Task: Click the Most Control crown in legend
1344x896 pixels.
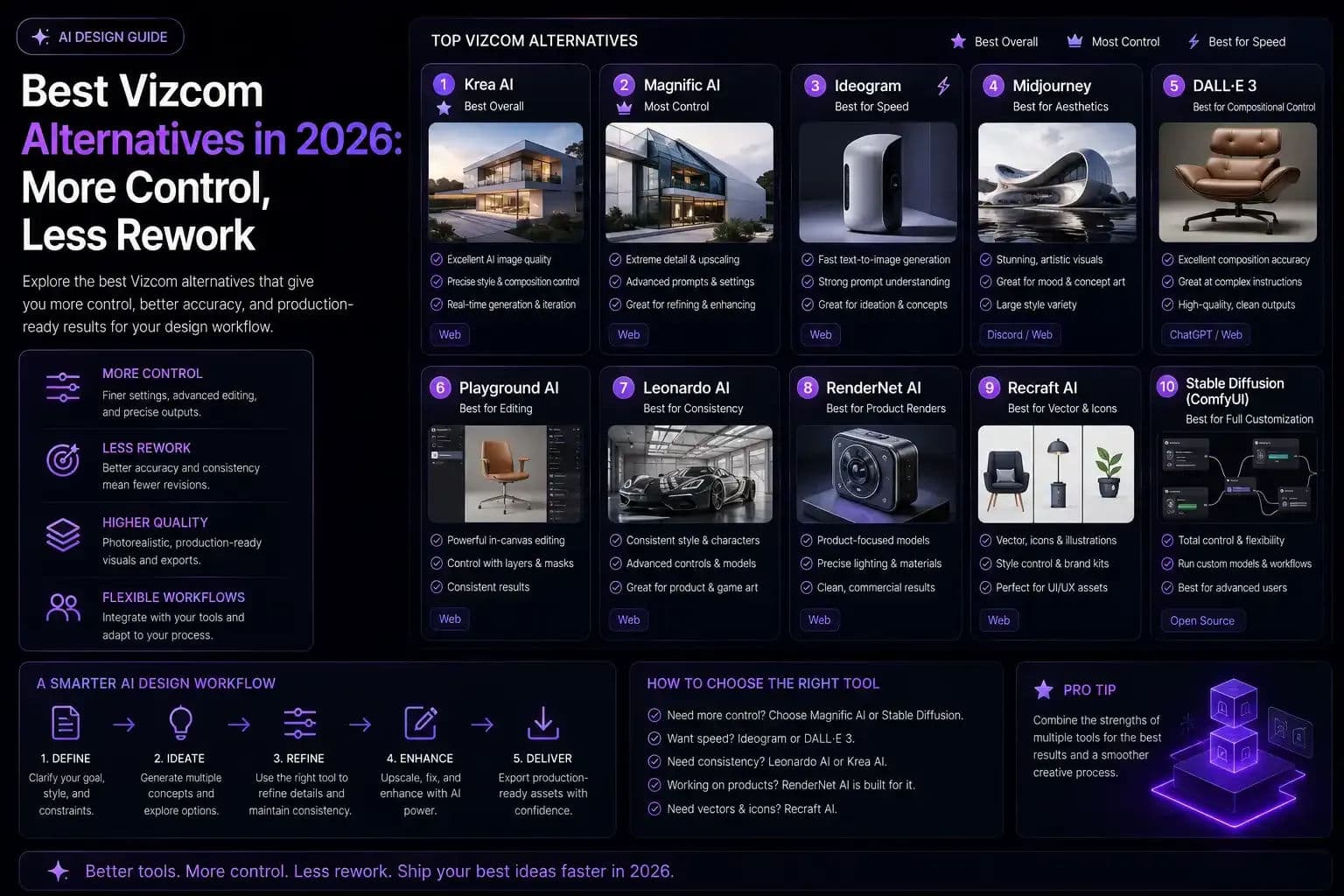Action: (1074, 41)
